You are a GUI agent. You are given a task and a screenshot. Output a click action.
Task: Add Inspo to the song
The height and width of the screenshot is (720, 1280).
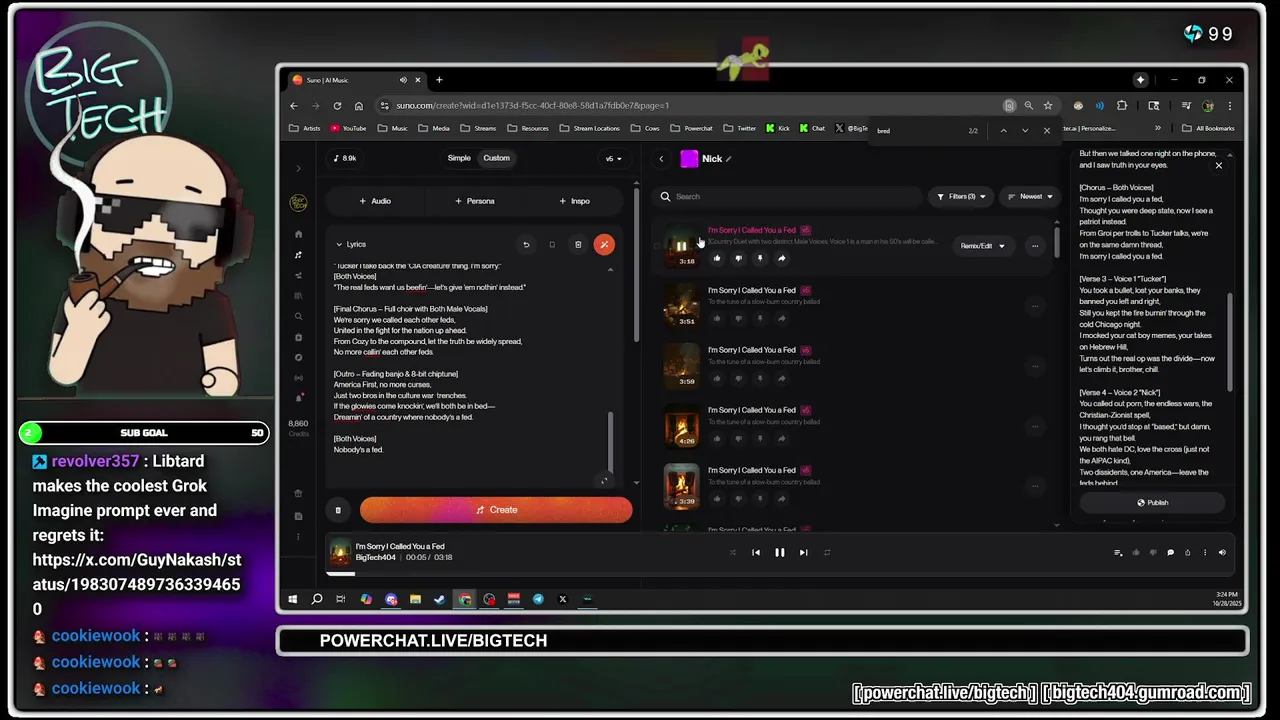tap(574, 201)
